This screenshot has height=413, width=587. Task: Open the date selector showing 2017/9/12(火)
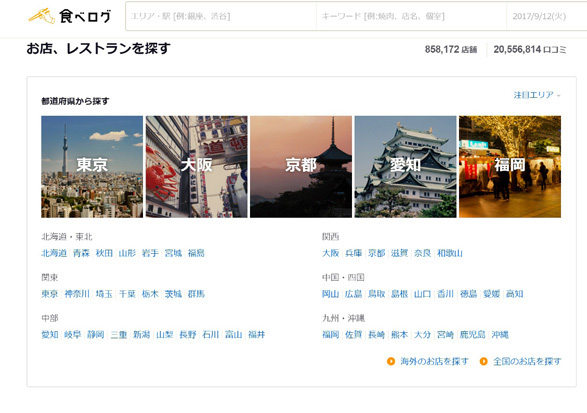click(546, 16)
